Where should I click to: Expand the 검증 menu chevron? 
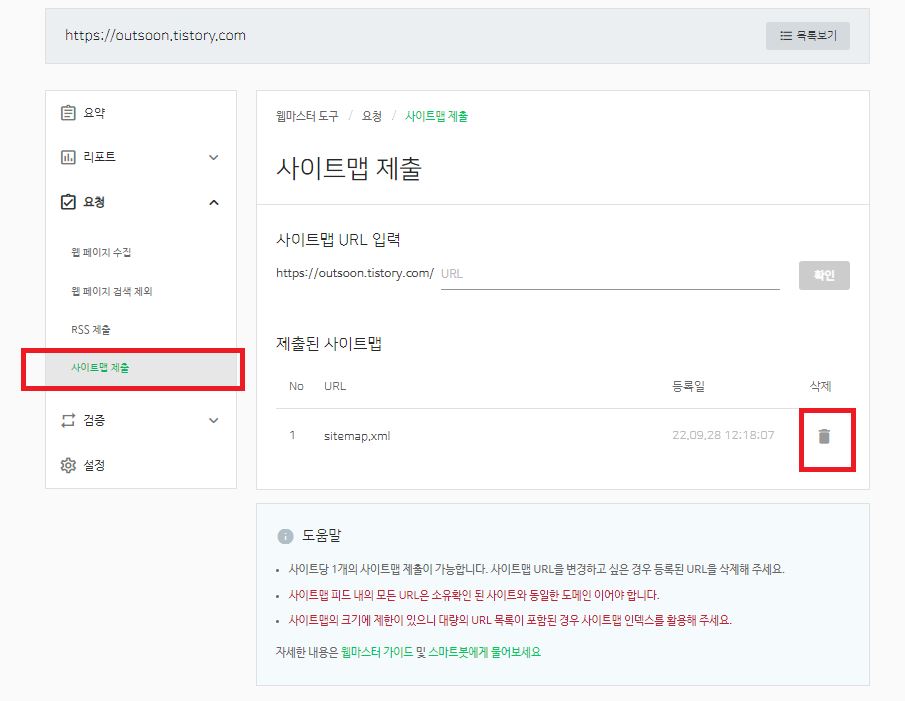pyautogui.click(x=214, y=421)
